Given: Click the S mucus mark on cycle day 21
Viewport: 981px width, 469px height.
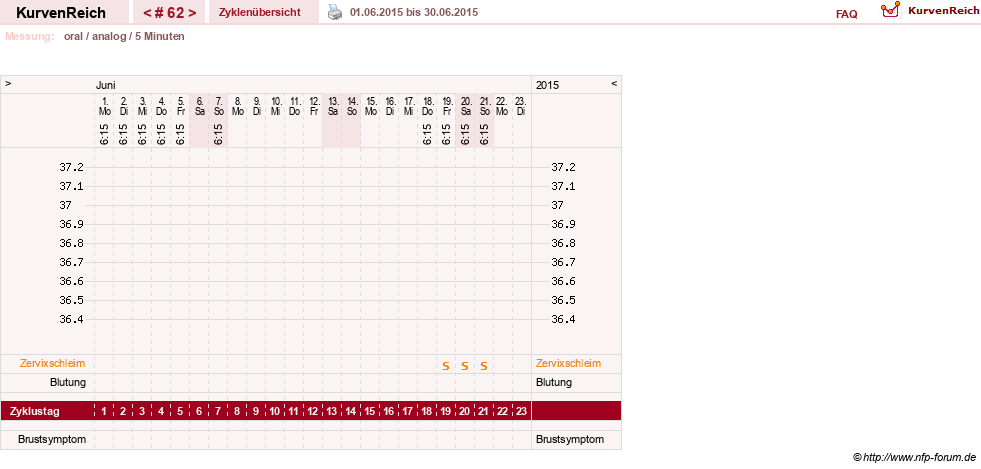Looking at the screenshot, I should tap(484, 366).
